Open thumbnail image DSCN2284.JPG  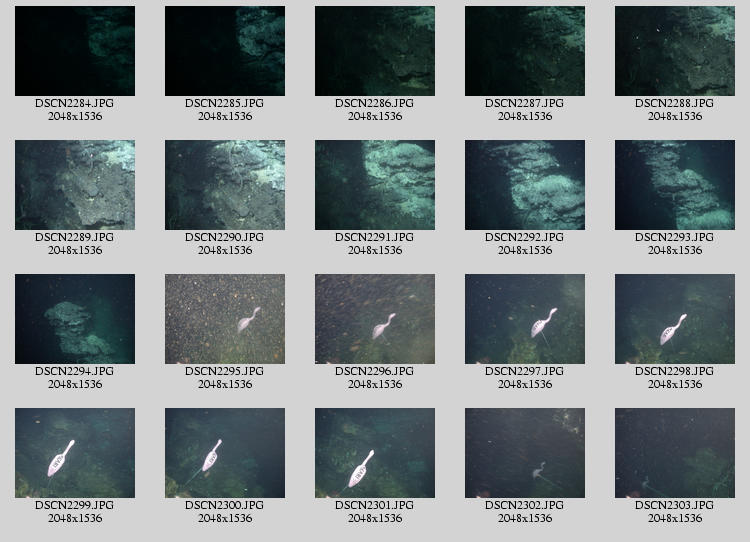pyautogui.click(x=75, y=51)
